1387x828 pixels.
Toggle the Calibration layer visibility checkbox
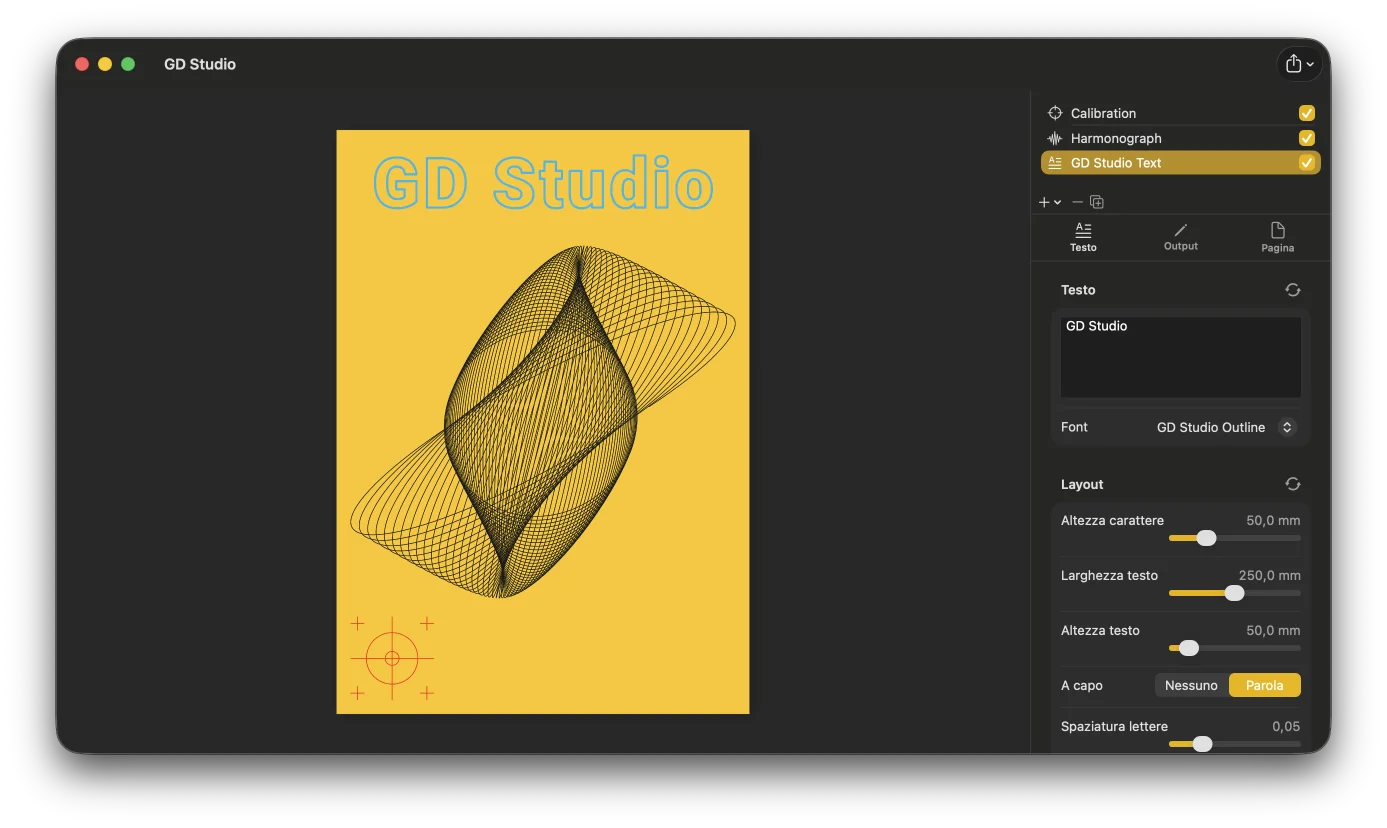(x=1306, y=113)
